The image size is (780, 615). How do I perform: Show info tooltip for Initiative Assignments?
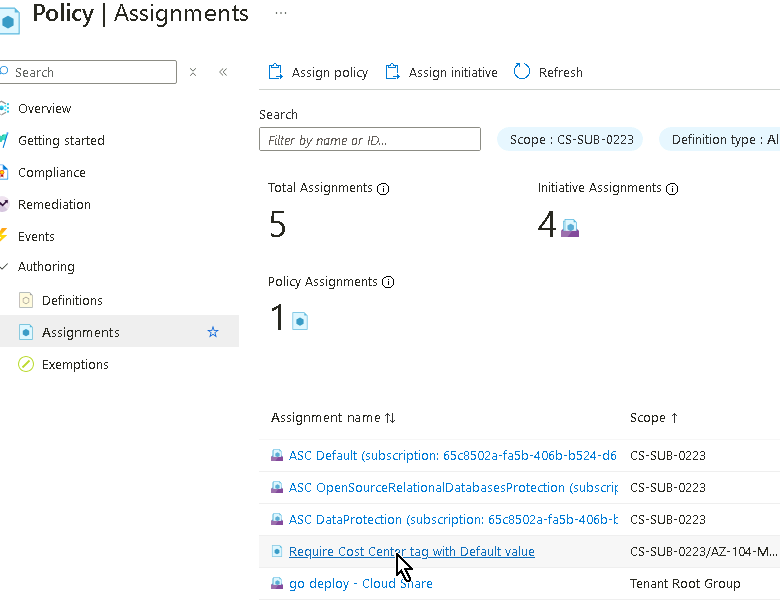pyautogui.click(x=672, y=189)
